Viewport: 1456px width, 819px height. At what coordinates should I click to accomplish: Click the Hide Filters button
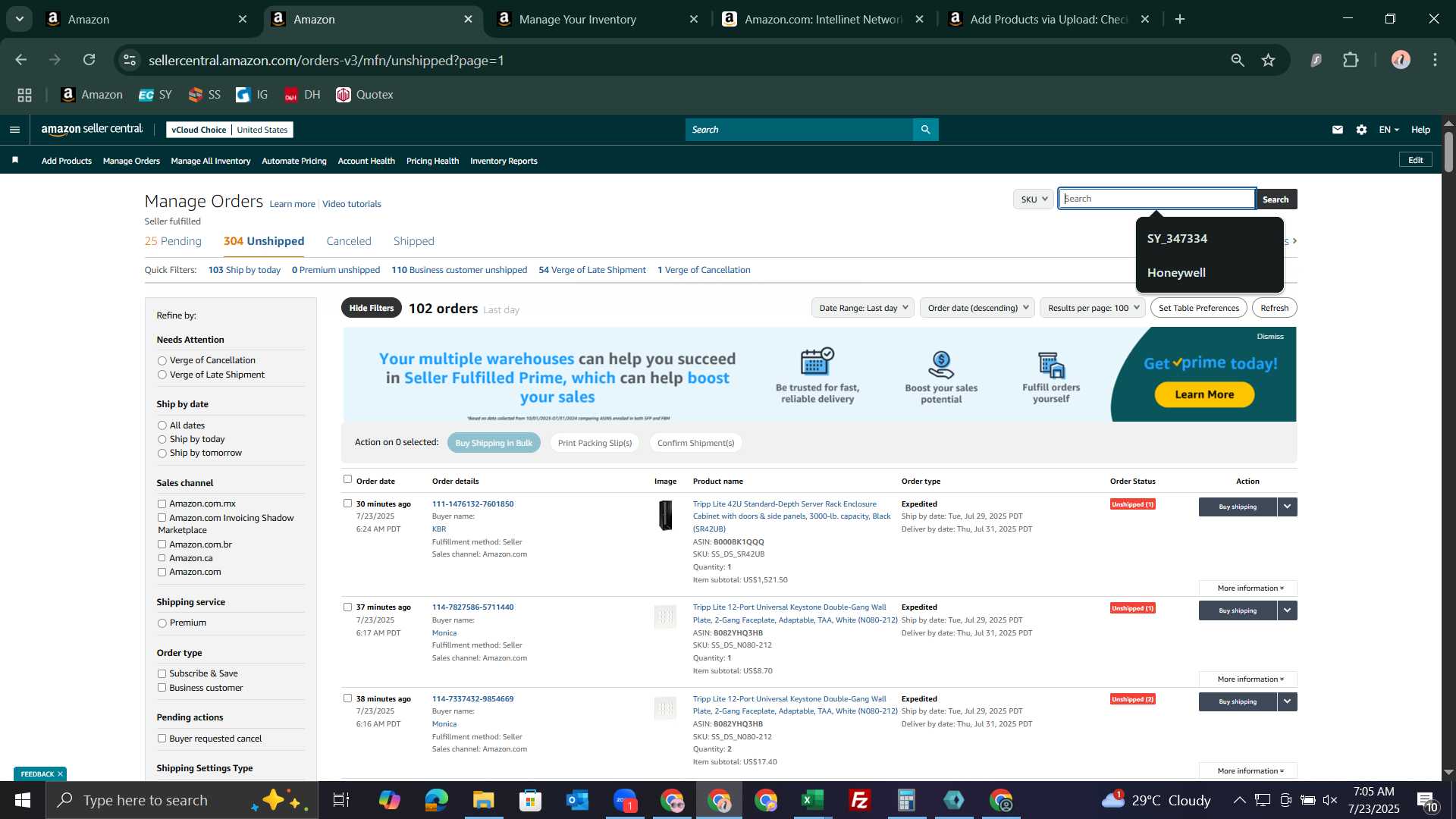(372, 308)
